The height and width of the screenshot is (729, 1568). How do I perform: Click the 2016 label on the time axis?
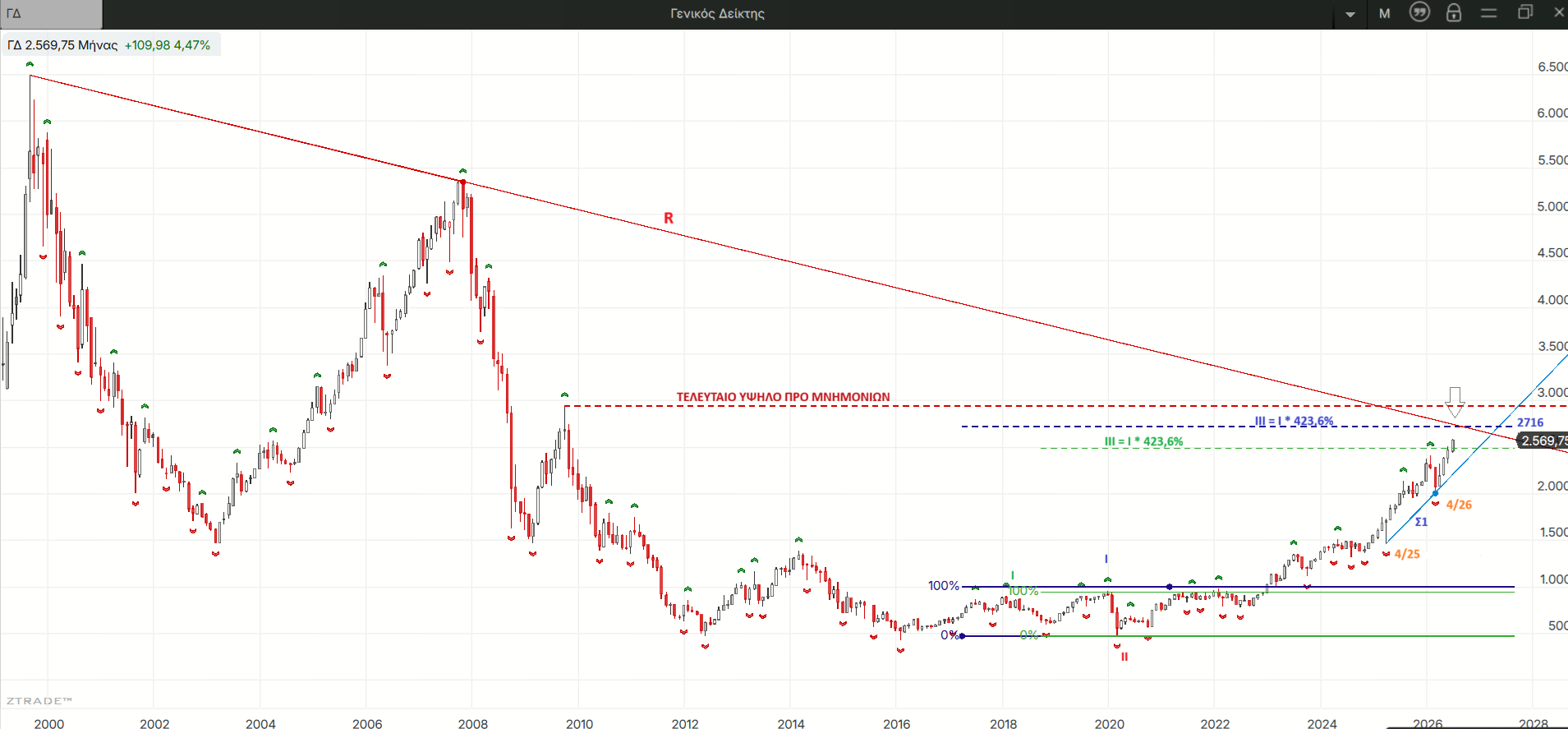(897, 723)
